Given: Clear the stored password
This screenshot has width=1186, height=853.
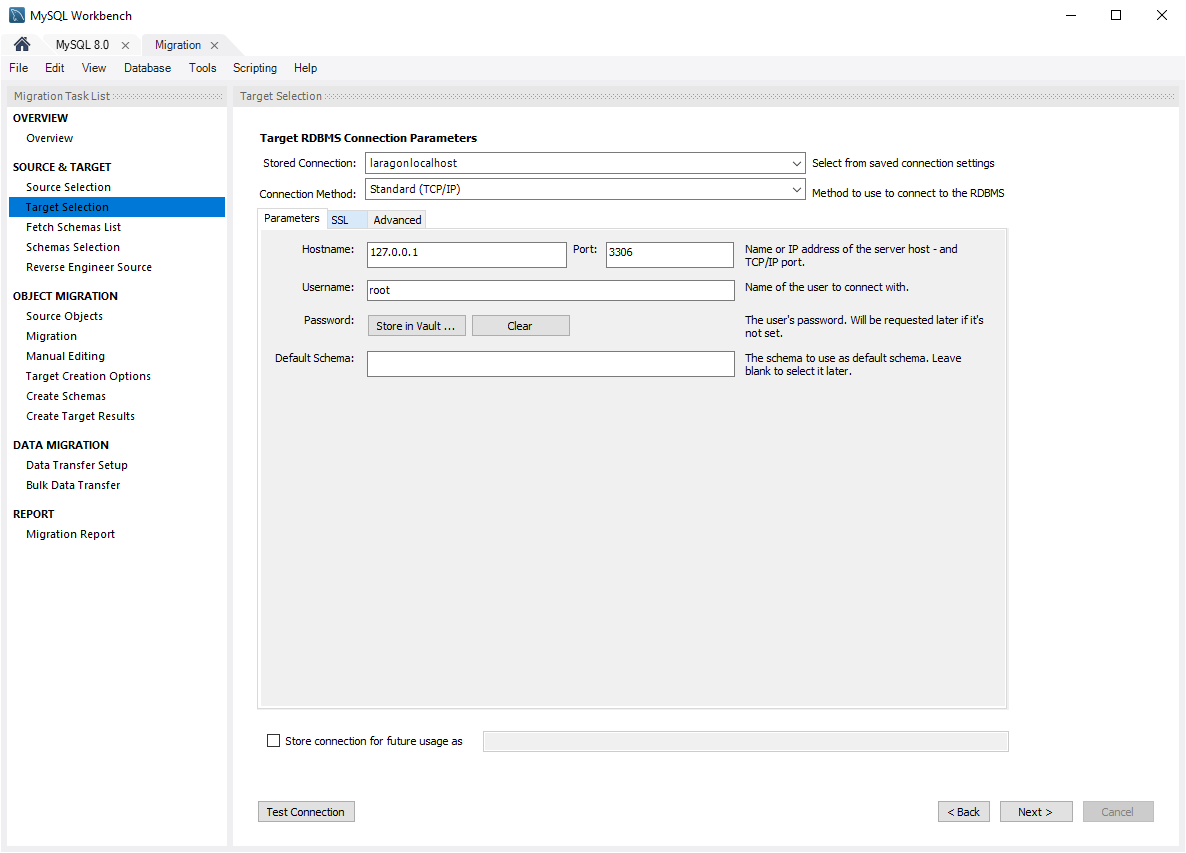Looking at the screenshot, I should pos(520,326).
